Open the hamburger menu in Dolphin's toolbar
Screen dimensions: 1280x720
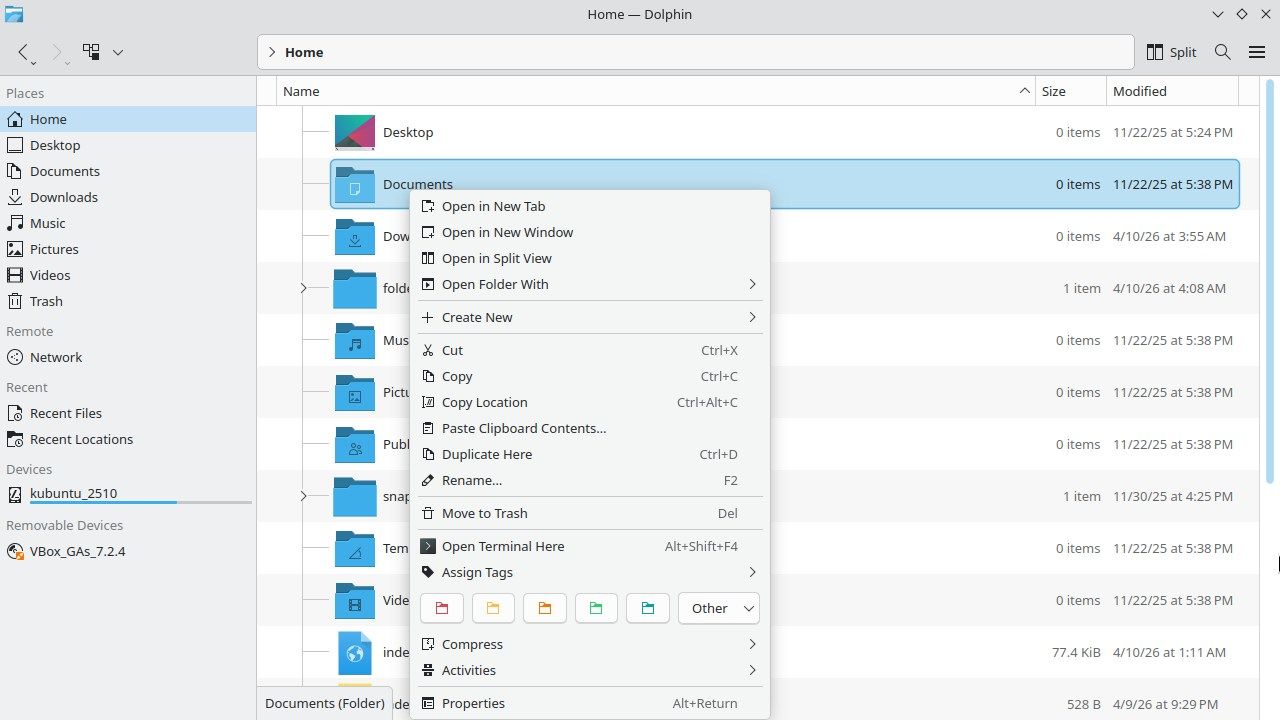point(1257,52)
